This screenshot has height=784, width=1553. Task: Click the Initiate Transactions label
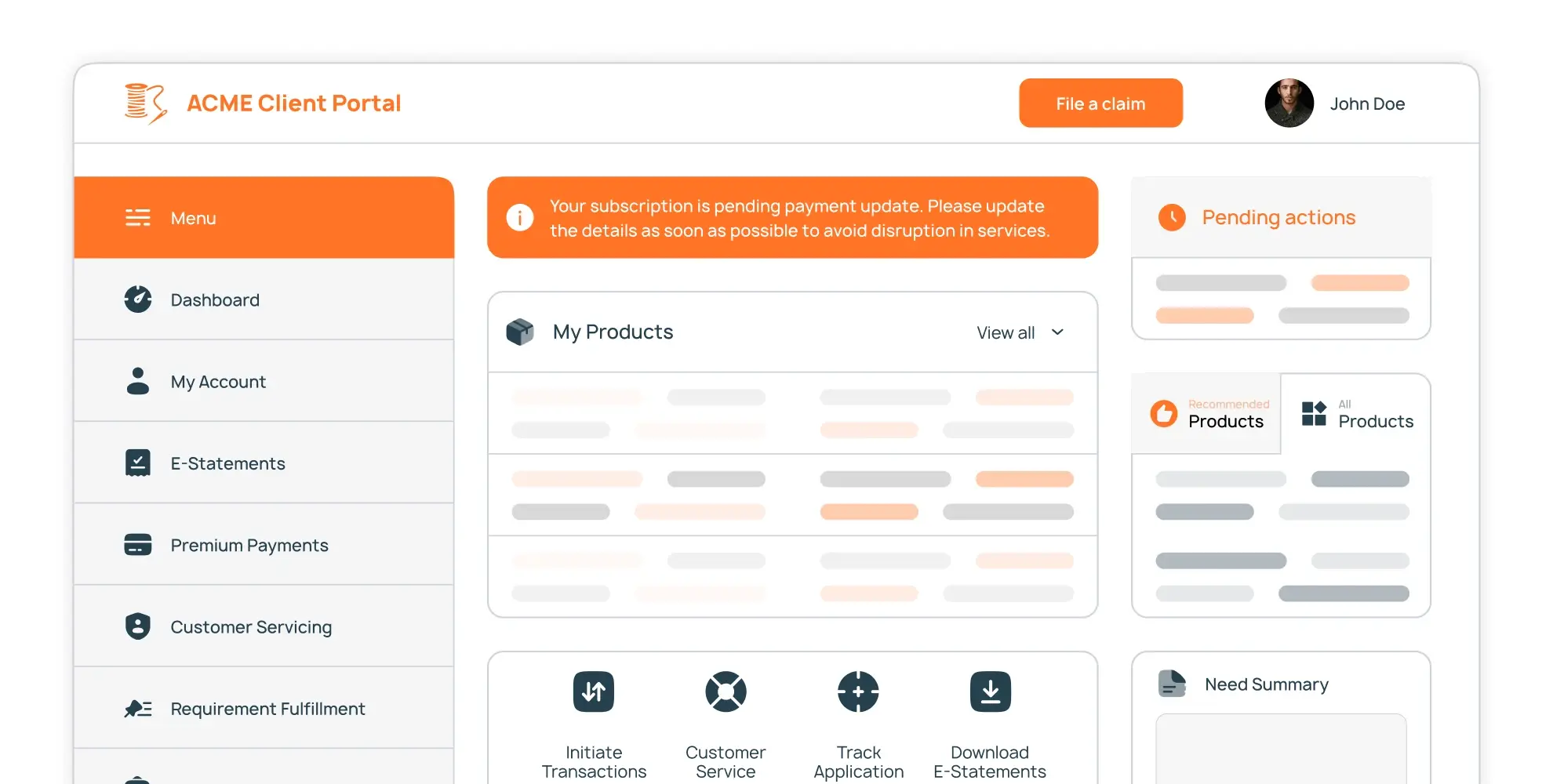(594, 762)
